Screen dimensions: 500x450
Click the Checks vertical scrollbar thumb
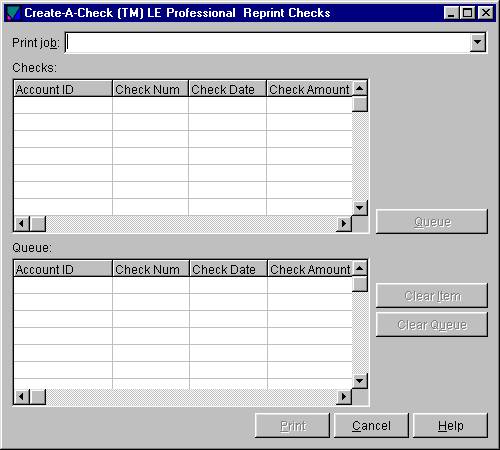click(359, 104)
